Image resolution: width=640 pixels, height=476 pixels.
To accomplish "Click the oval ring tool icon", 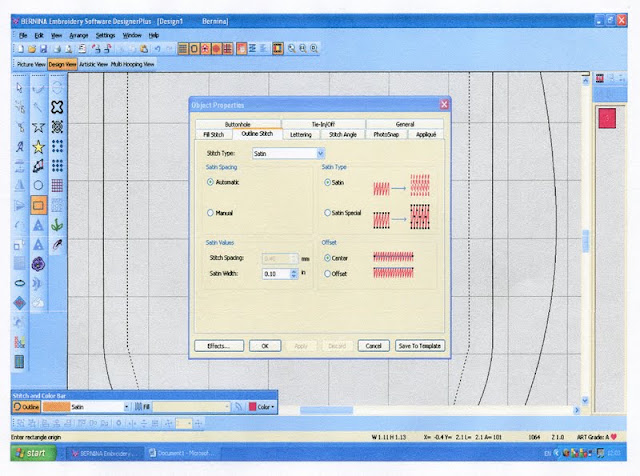I will click(19, 283).
